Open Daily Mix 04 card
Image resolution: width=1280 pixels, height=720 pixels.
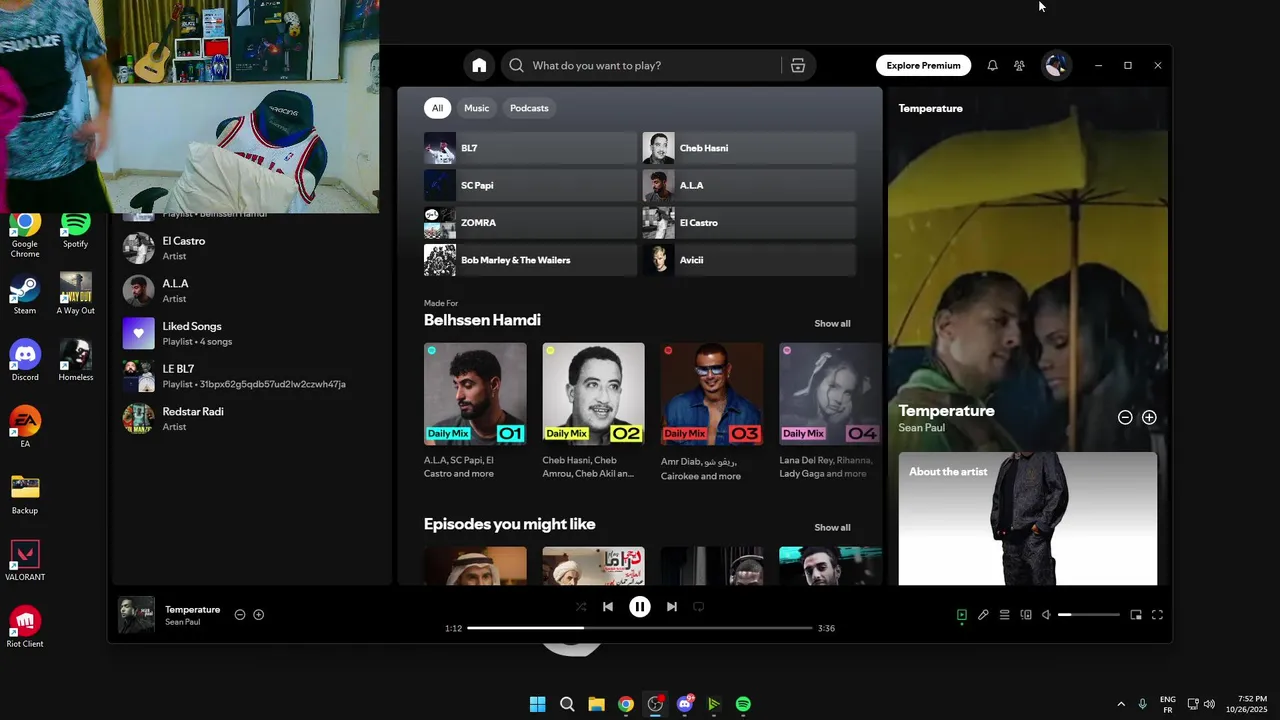coord(830,412)
